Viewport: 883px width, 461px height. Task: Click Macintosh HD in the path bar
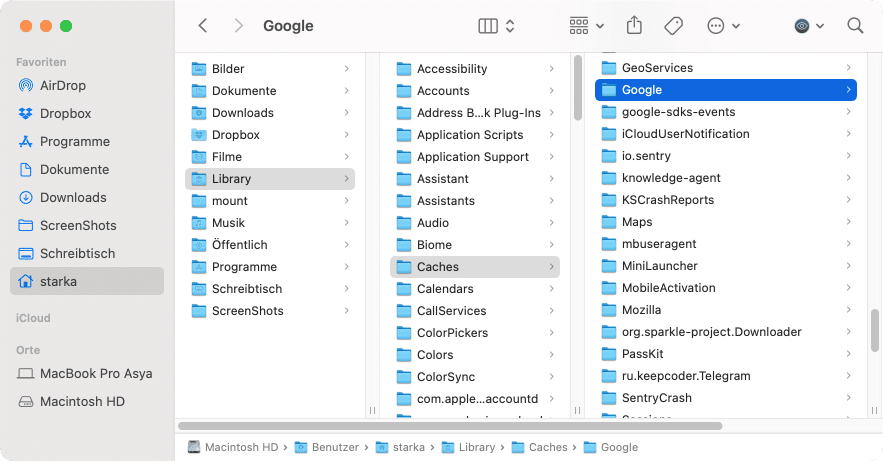tap(233, 447)
